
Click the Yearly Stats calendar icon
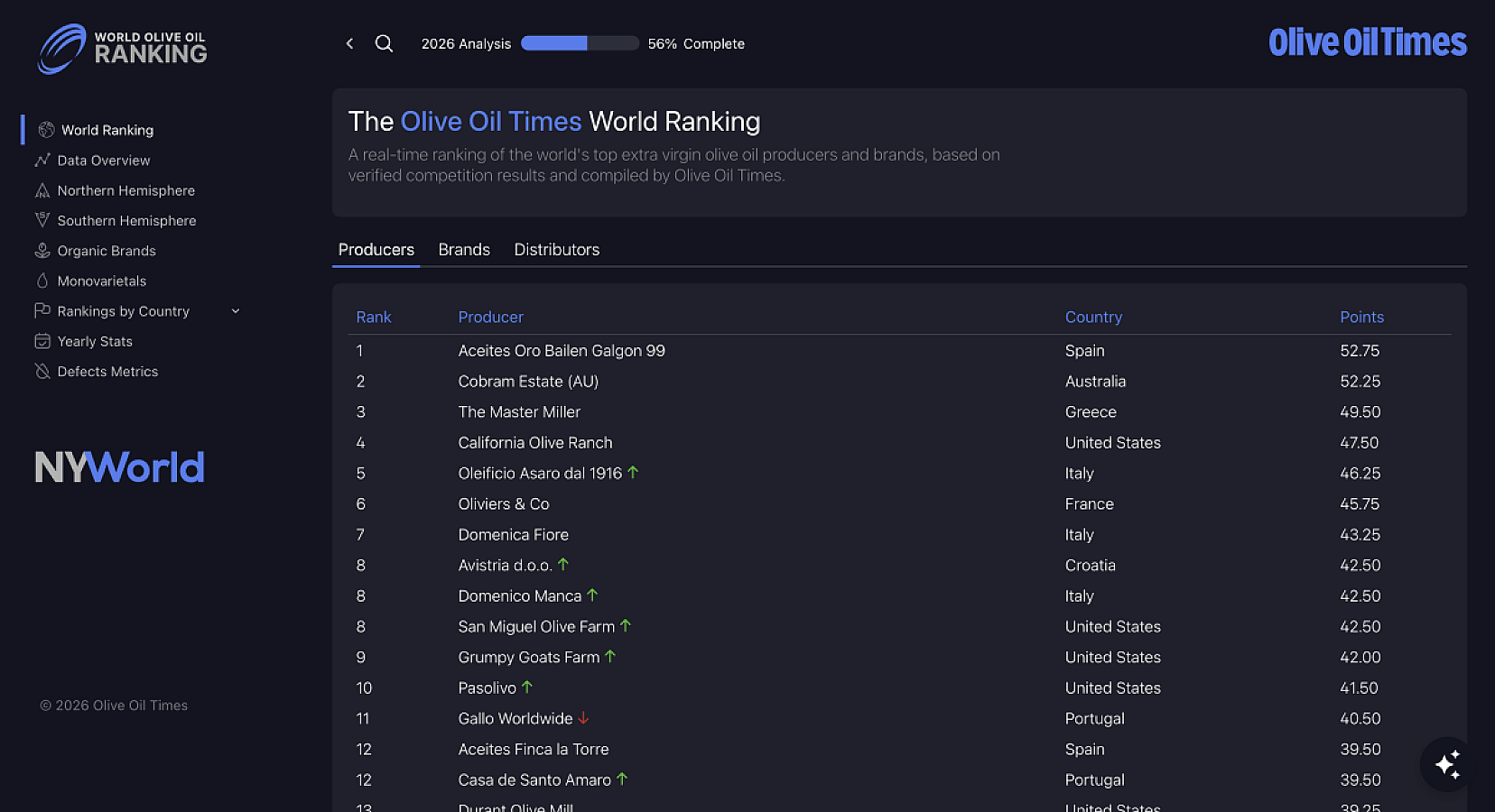[42, 341]
